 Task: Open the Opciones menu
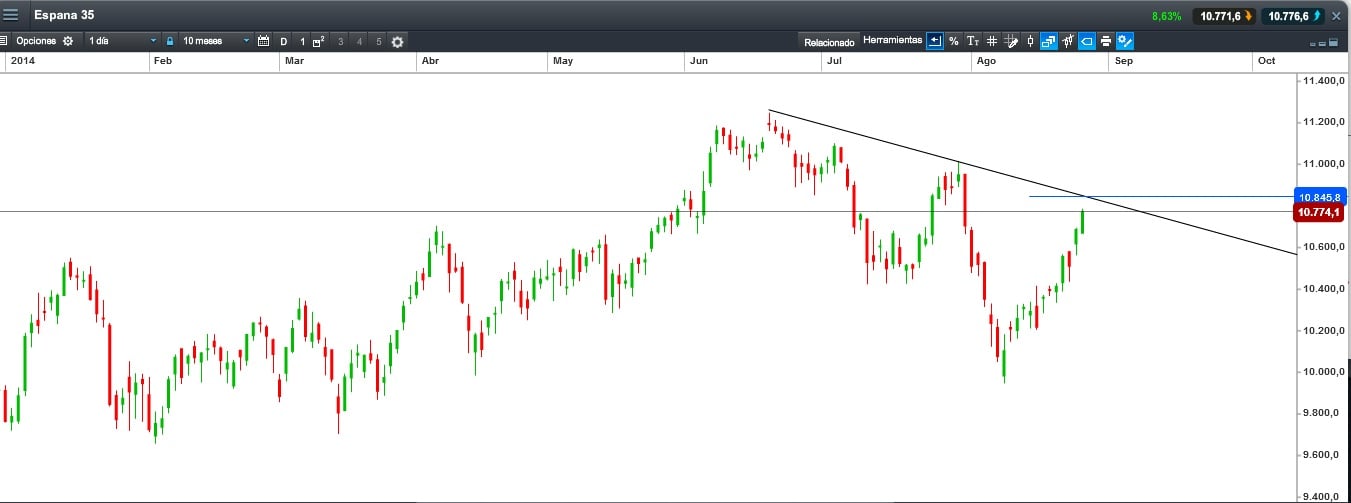tap(36, 41)
